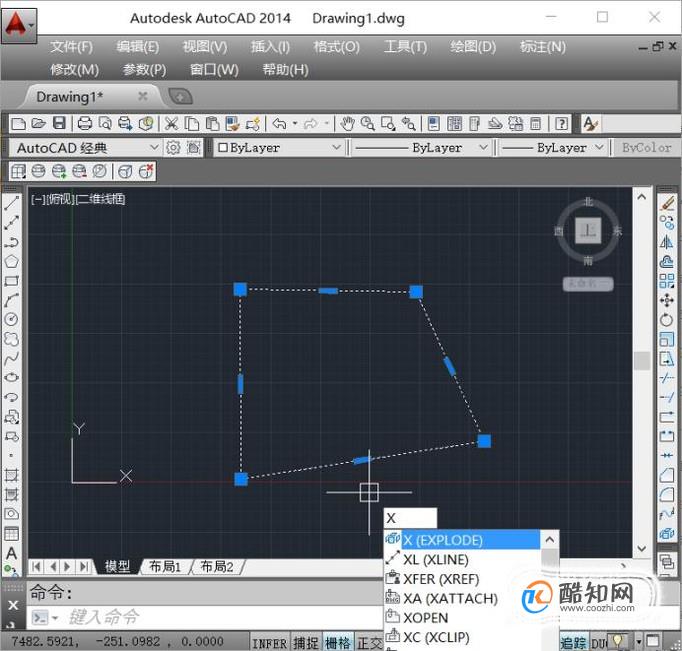Click the top-left square grip of polyline
Viewport: 682px width, 651px height.
[x=240, y=289]
